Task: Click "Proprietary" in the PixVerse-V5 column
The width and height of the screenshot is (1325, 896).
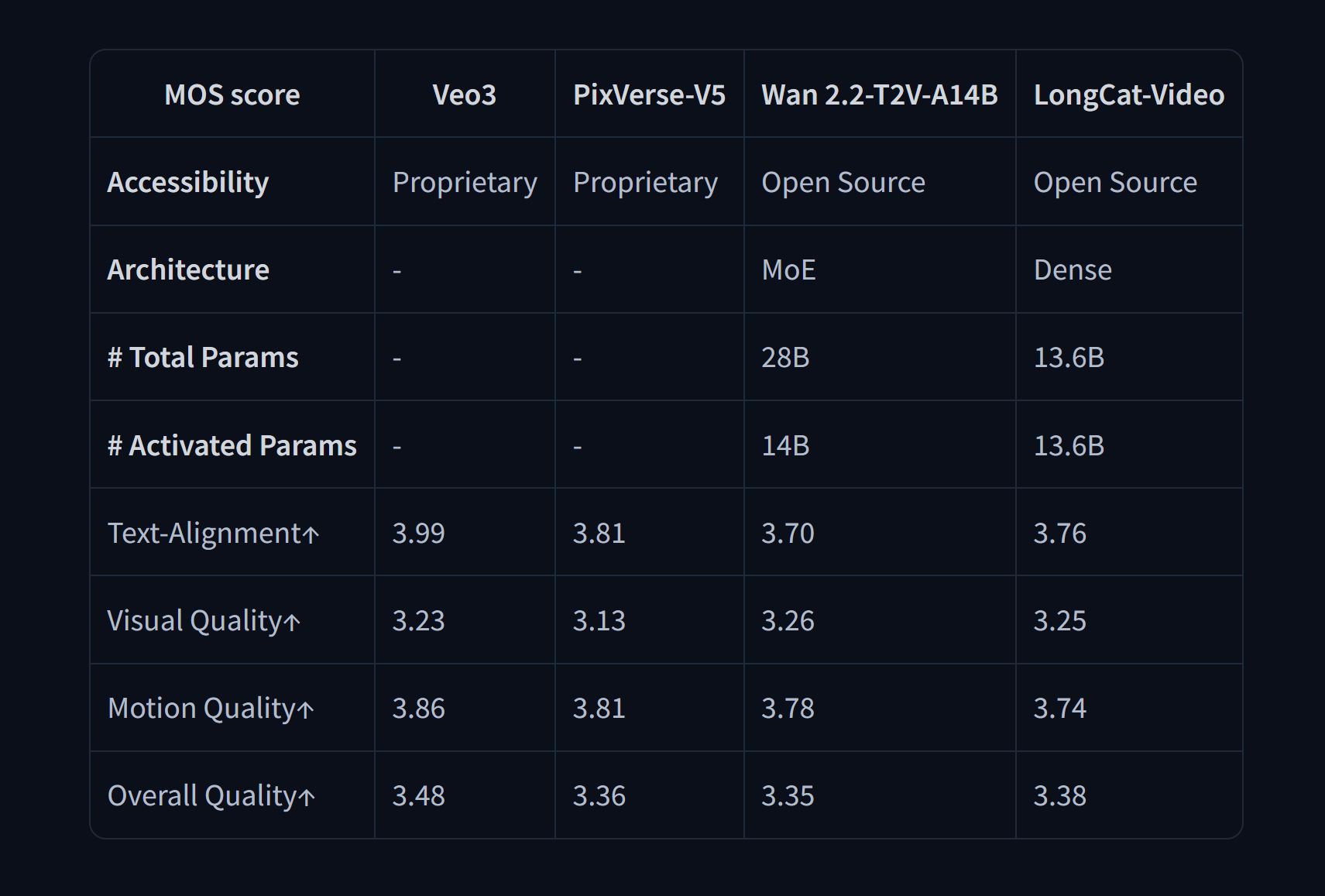Action: tap(645, 182)
